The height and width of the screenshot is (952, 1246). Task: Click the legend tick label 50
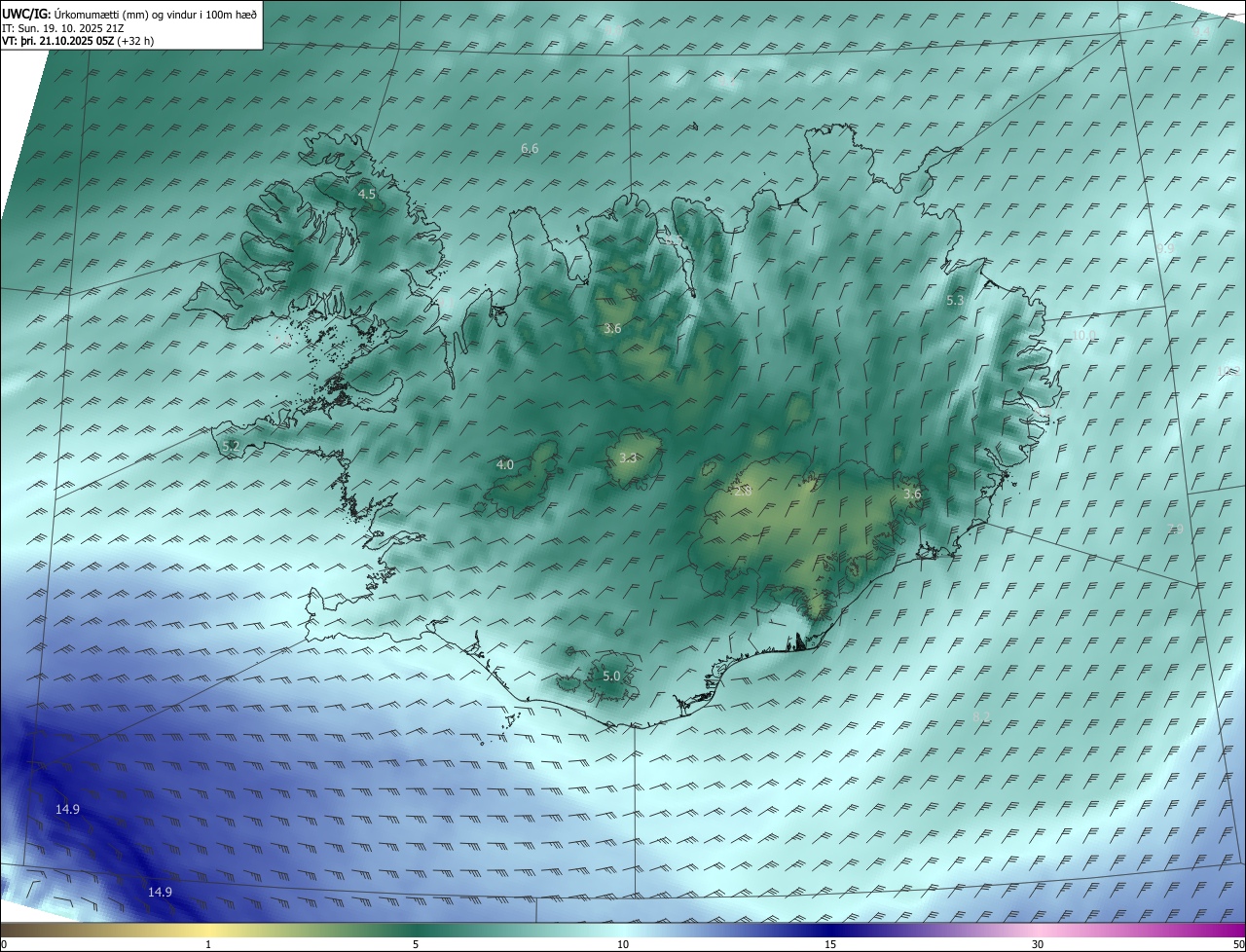pos(1238,945)
